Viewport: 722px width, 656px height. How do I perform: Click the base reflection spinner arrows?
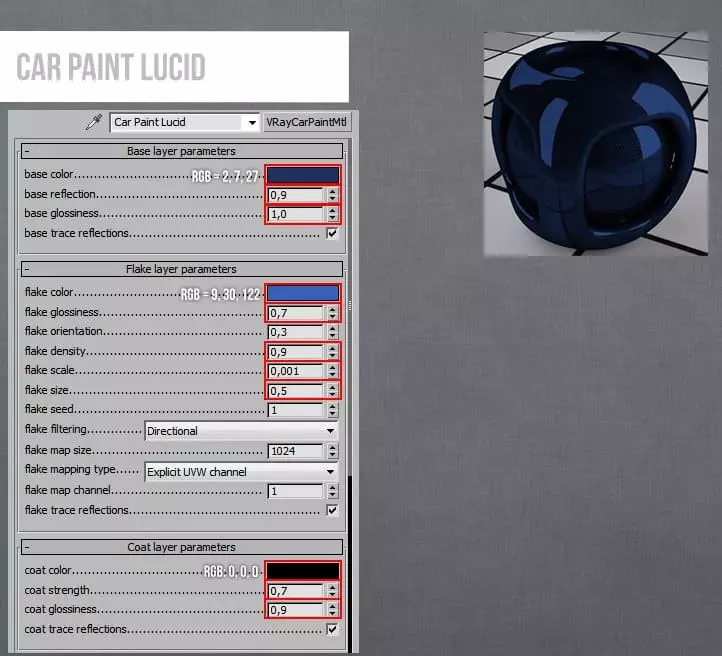tap(332, 195)
